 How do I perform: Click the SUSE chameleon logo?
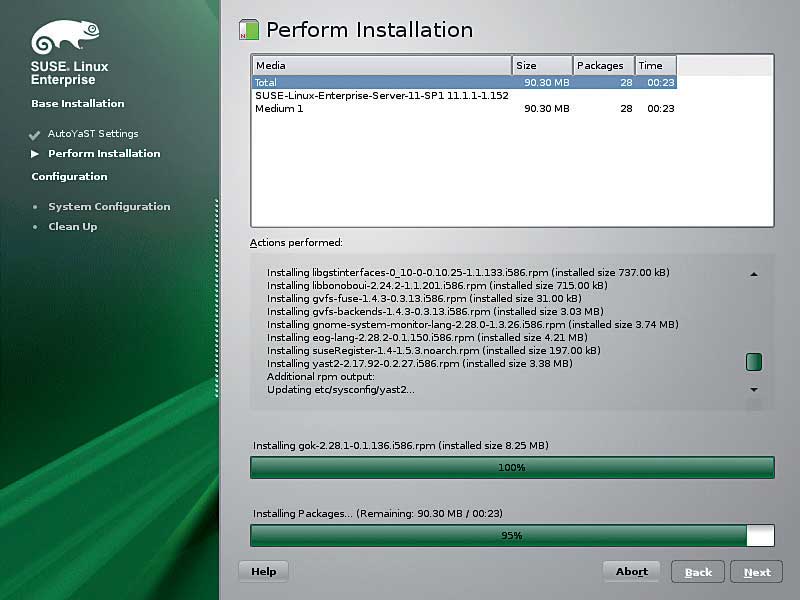[x=65, y=37]
